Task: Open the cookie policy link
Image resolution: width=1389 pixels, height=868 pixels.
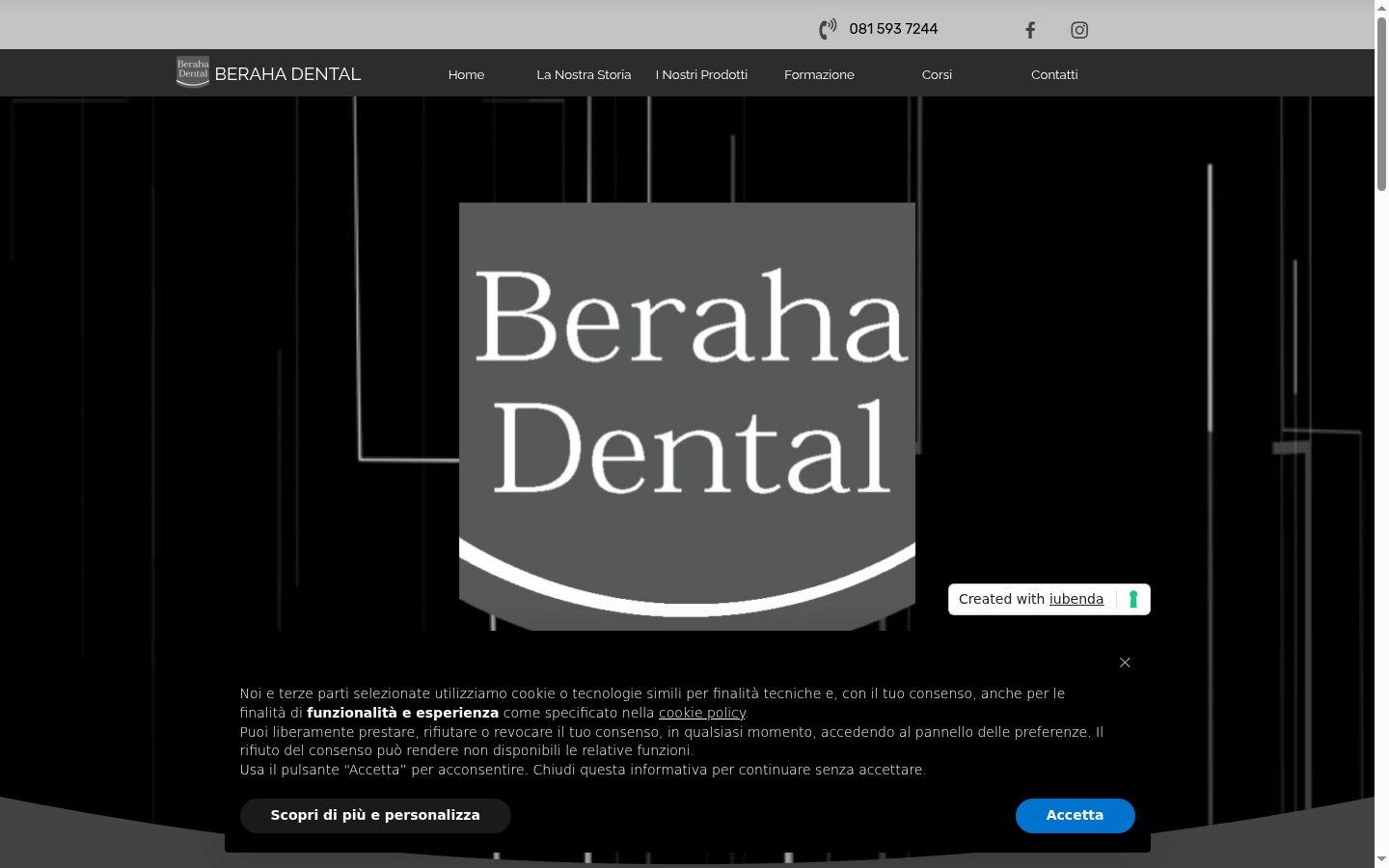Action: 702,713
